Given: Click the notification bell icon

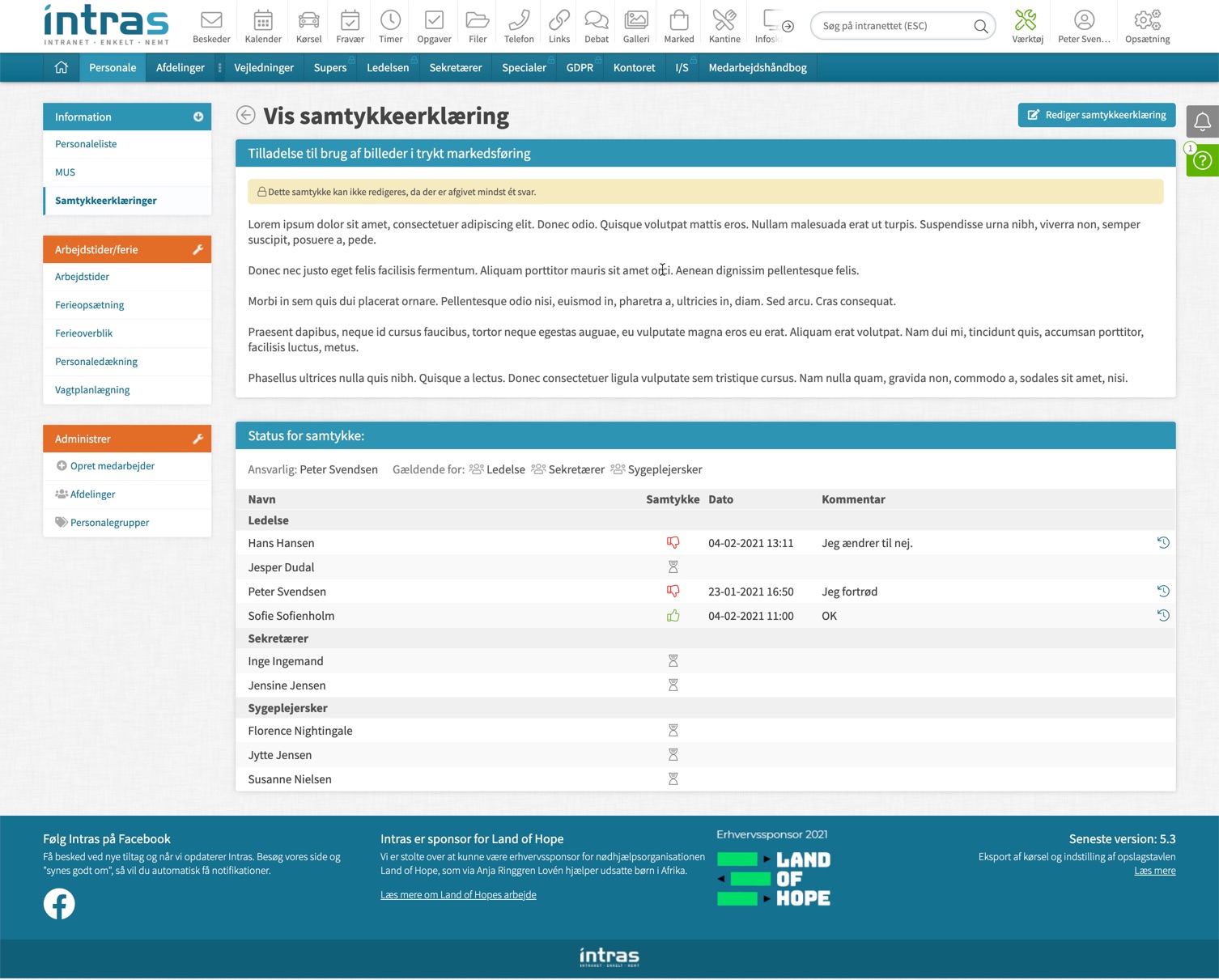Looking at the screenshot, I should coord(1202,122).
